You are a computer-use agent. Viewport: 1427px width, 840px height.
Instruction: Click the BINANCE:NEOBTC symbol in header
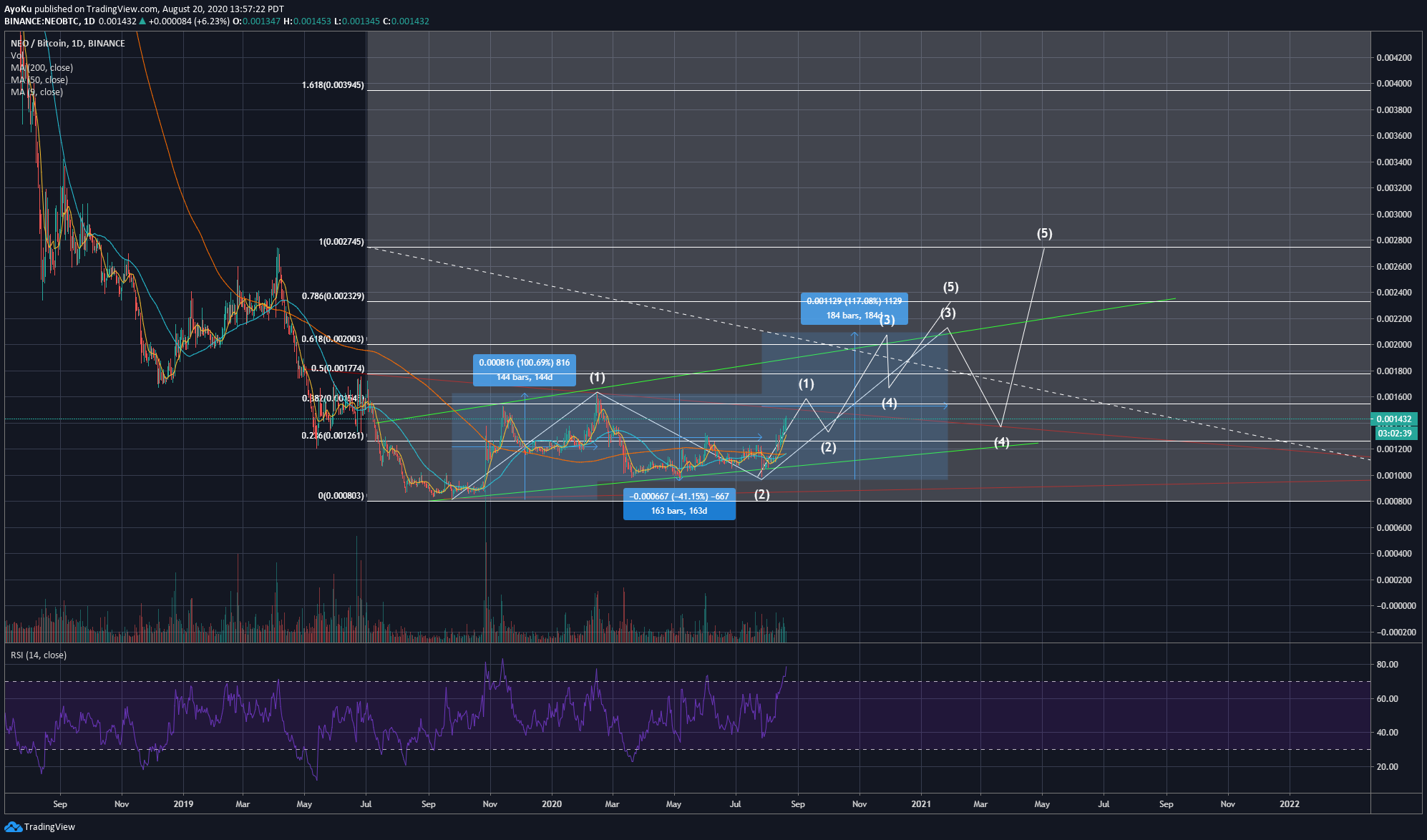pos(42,21)
